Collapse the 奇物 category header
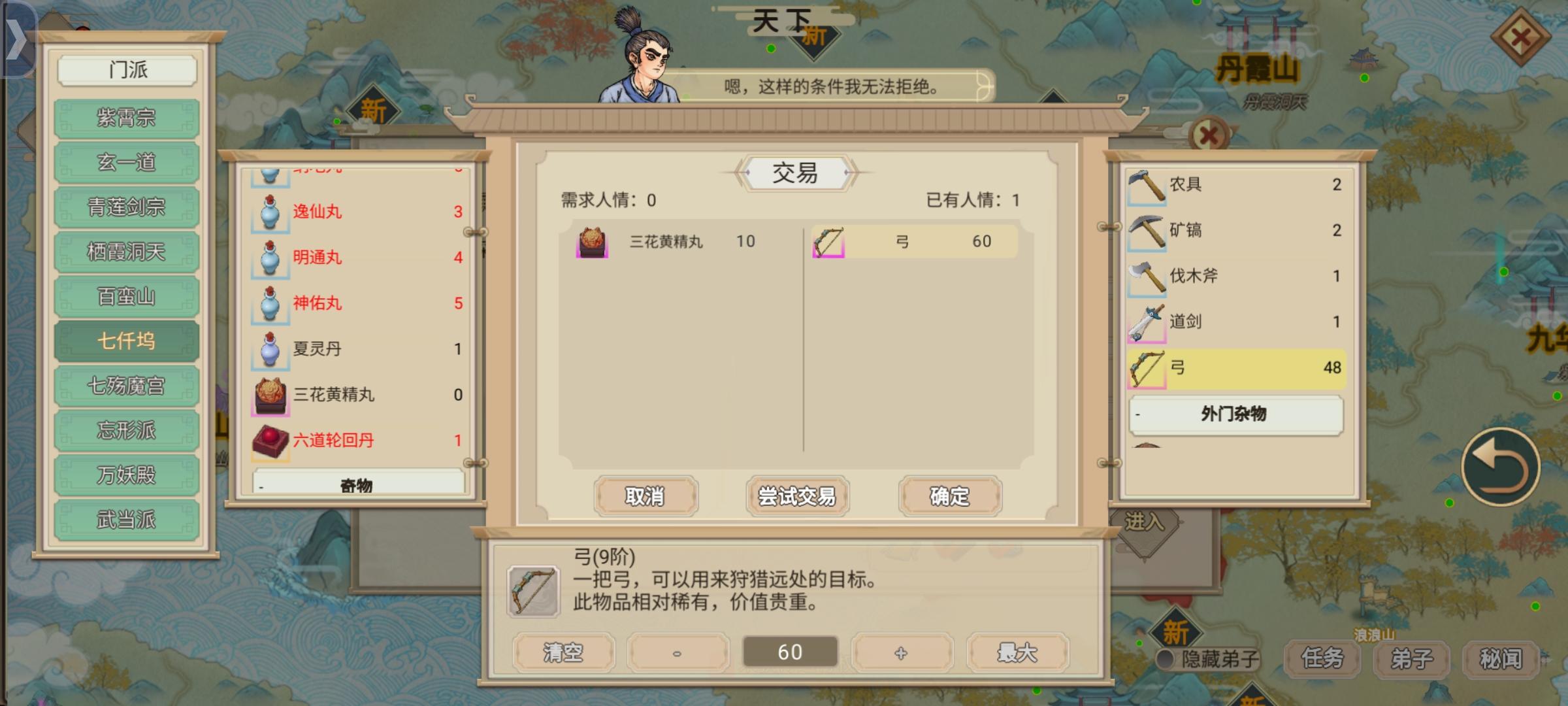Viewport: 1568px width, 706px height. [358, 482]
